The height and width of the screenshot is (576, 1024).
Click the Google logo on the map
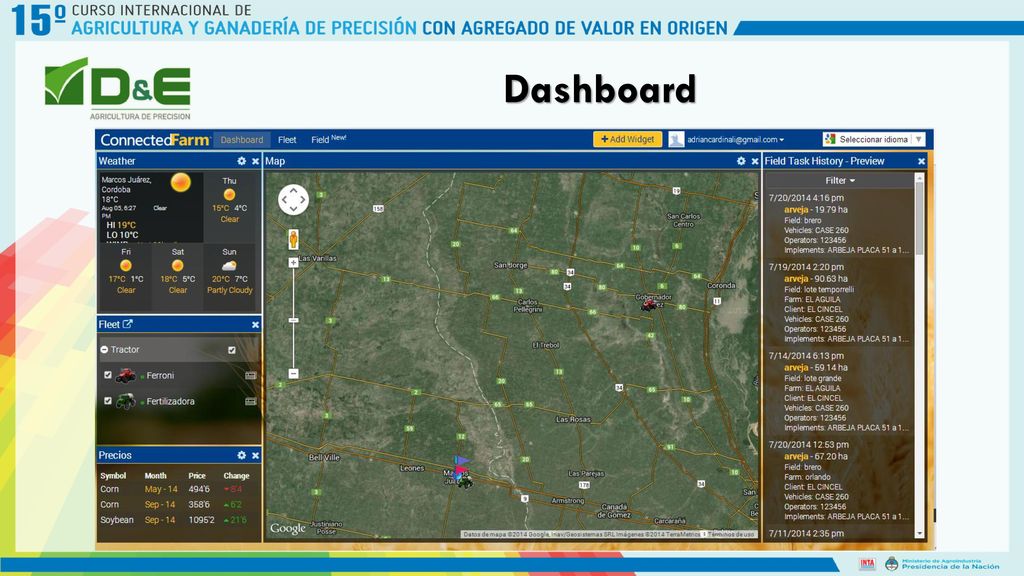288,528
